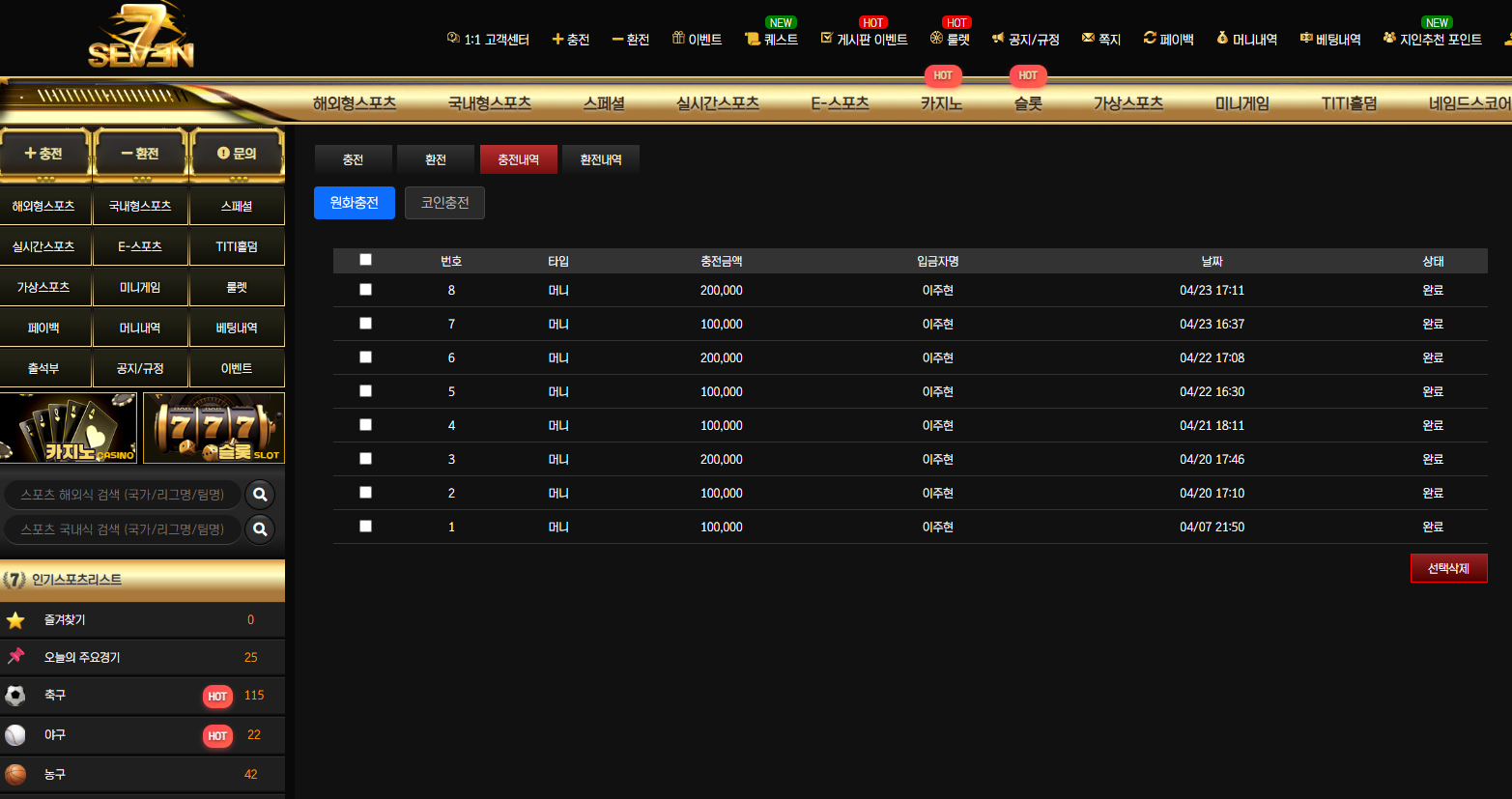
Task: Click the red 선택삭제 delete button
Action: tap(1448, 568)
